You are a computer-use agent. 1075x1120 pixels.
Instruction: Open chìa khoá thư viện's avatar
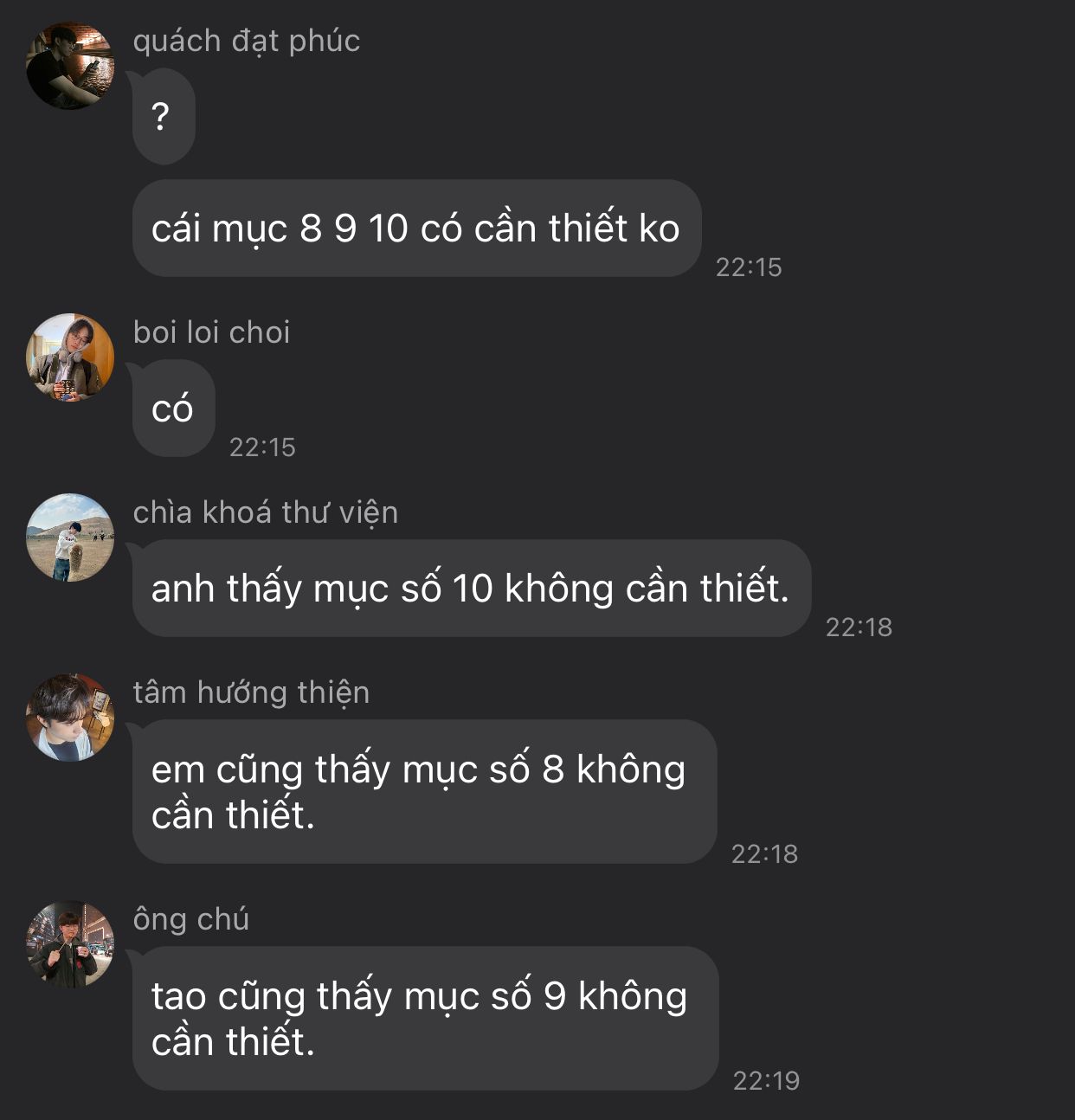(x=70, y=537)
